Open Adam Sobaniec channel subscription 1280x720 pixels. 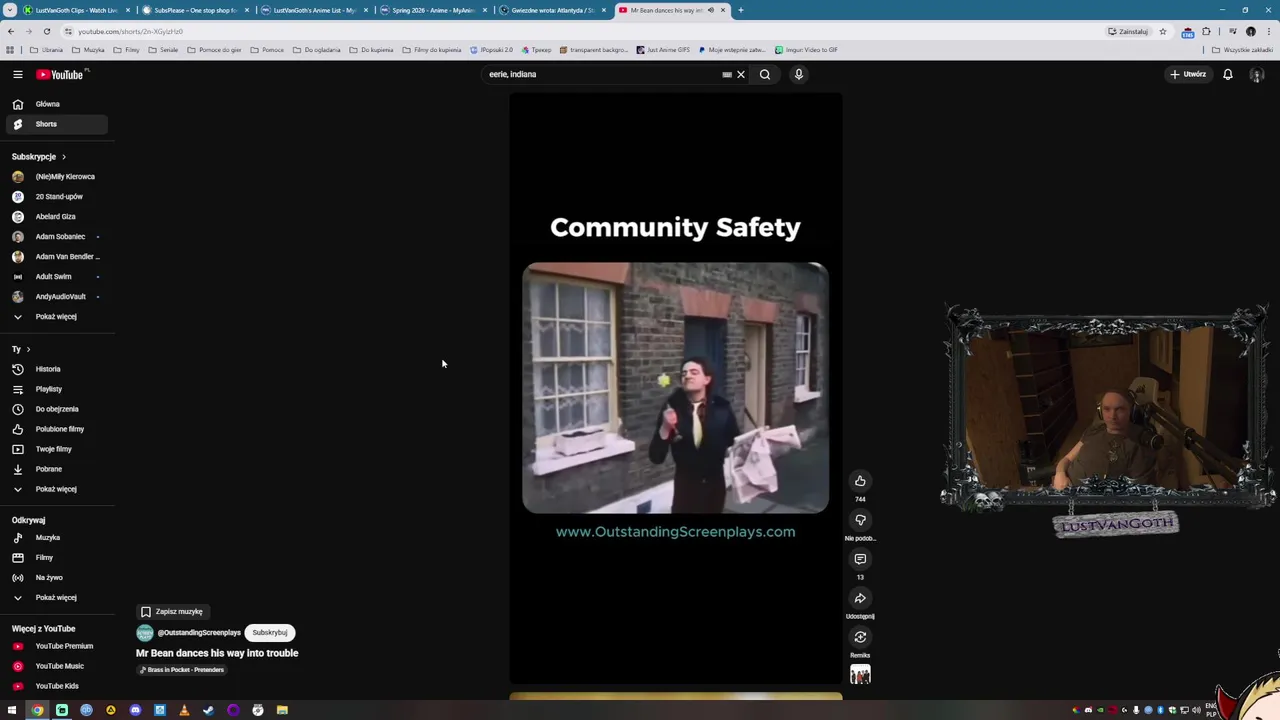click(57, 236)
